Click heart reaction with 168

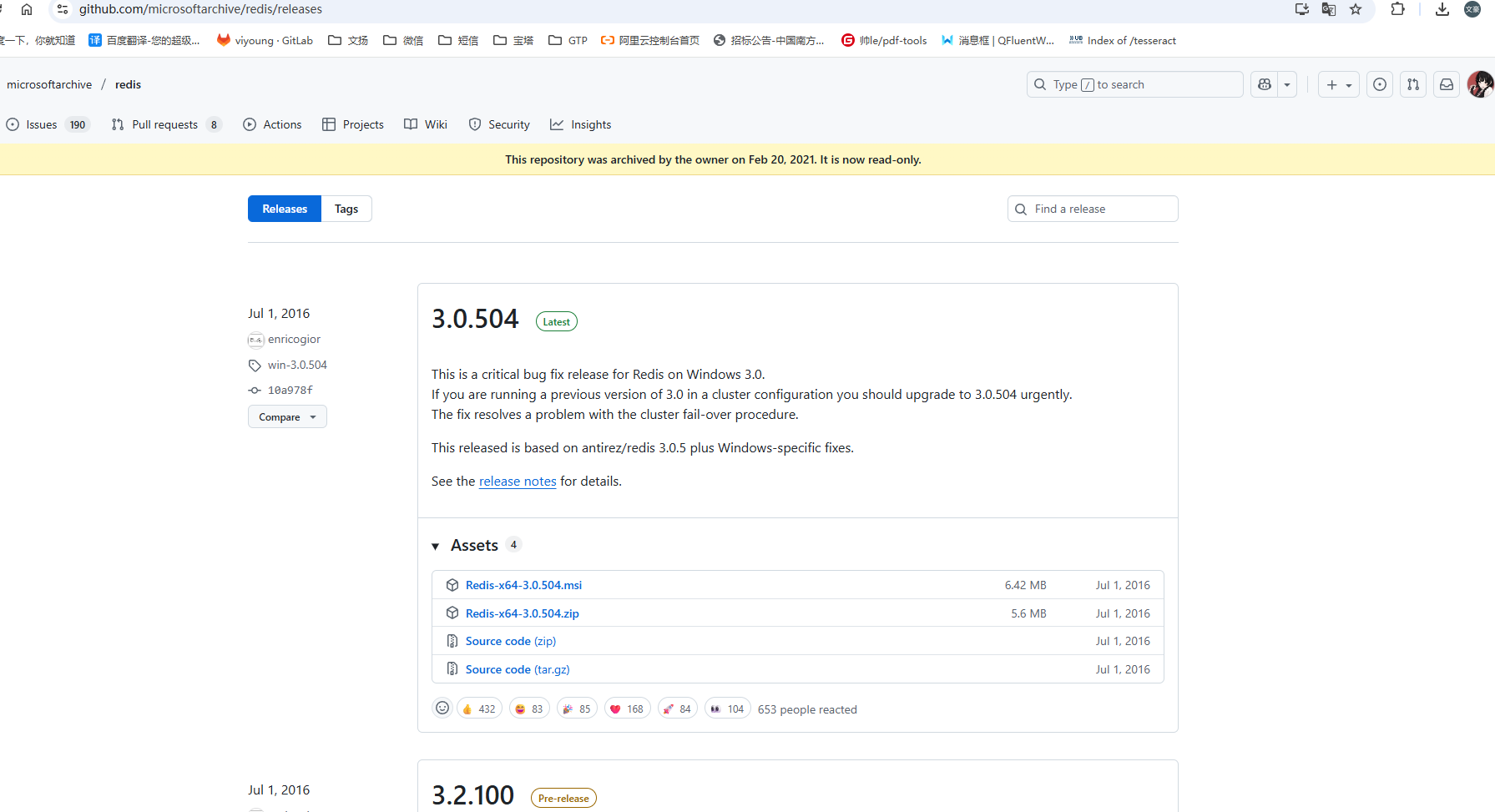[x=628, y=709]
